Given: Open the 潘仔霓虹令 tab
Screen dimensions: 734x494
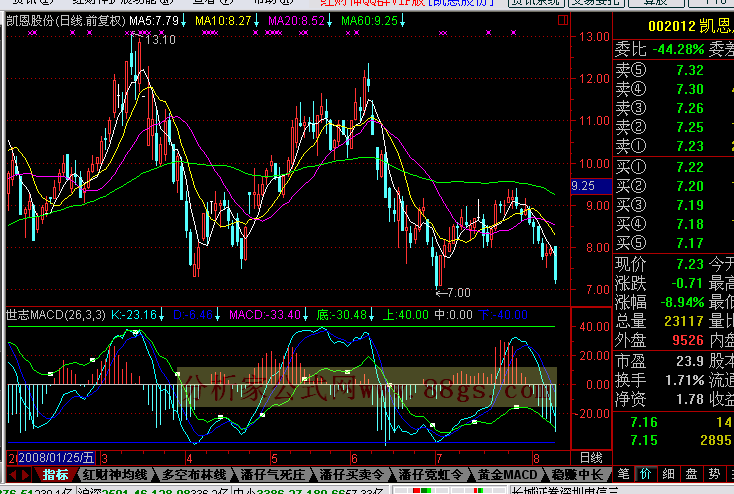Looking at the screenshot, I should [431, 475].
